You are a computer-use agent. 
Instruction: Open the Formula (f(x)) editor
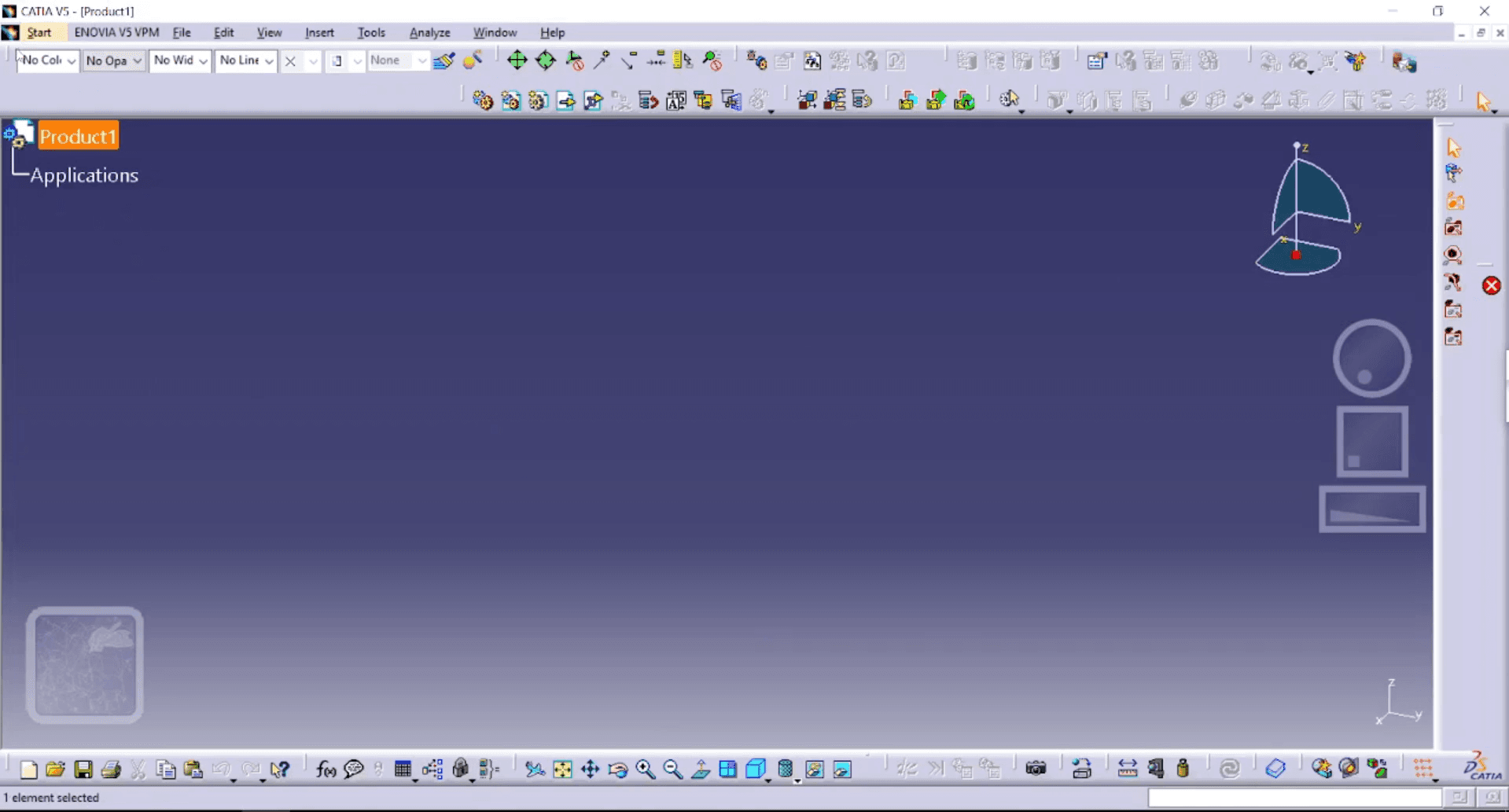(x=326, y=769)
